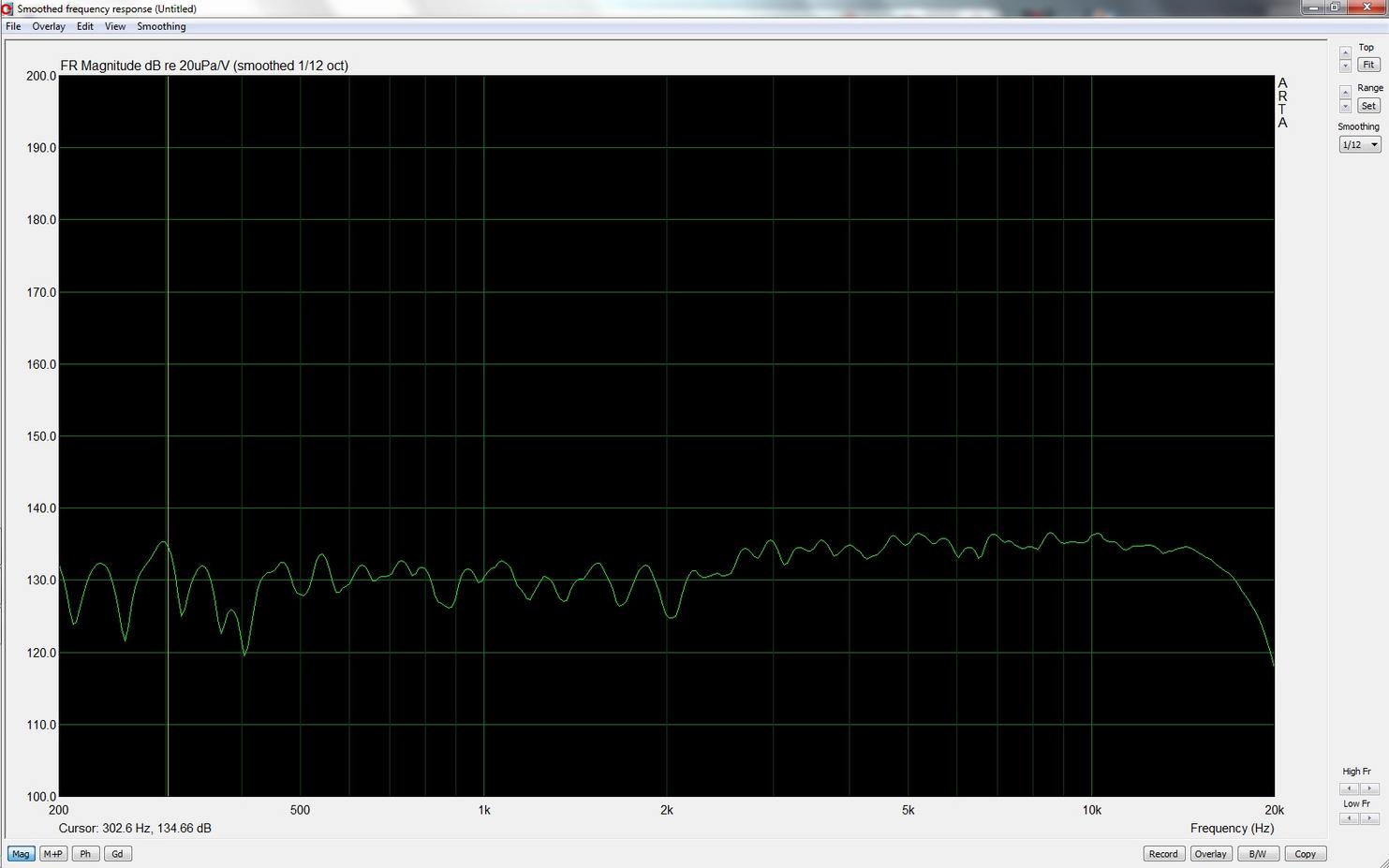Click the 200.0 dB axis label
The width and height of the screenshot is (1389, 868).
coord(41,76)
